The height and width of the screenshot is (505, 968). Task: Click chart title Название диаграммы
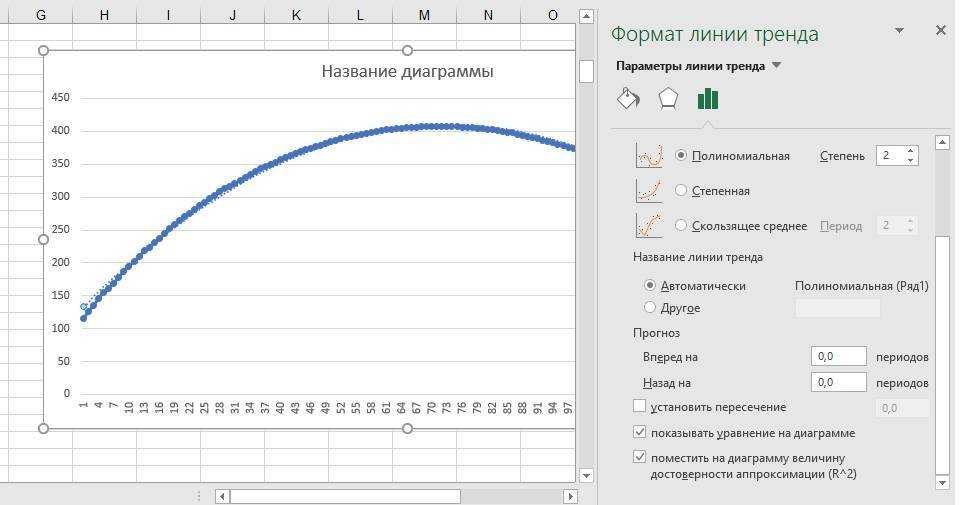[x=407, y=71]
